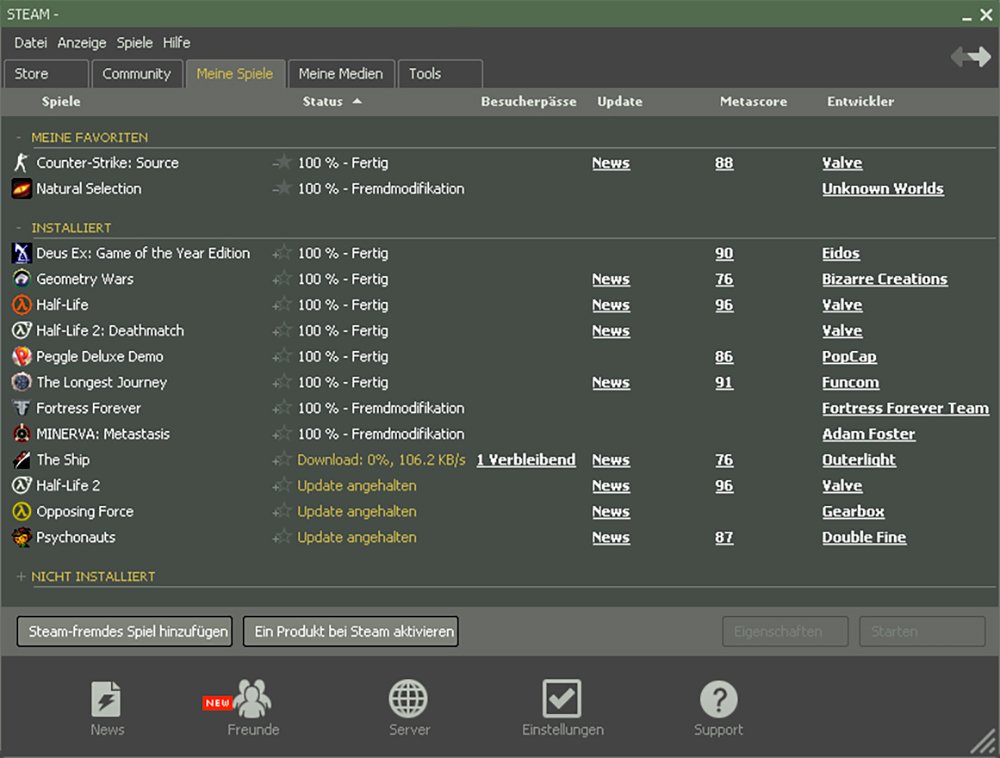Open the Freunde friends list icon
This screenshot has width=1000, height=758.
tap(252, 698)
